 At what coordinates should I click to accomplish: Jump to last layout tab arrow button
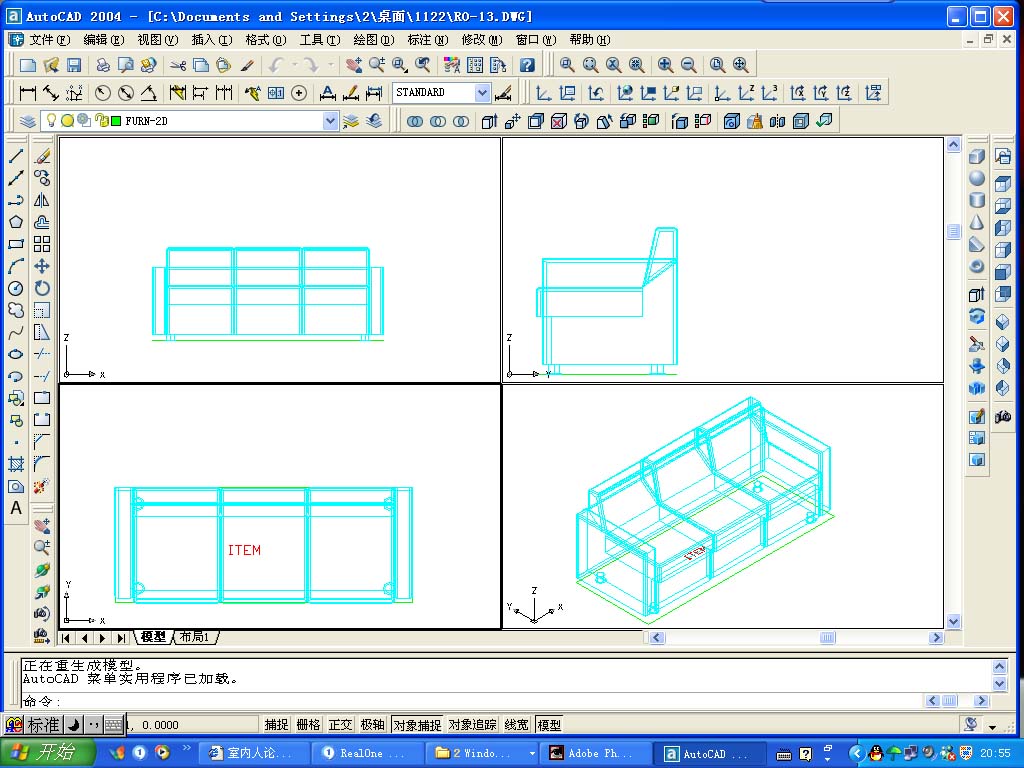(x=121, y=638)
